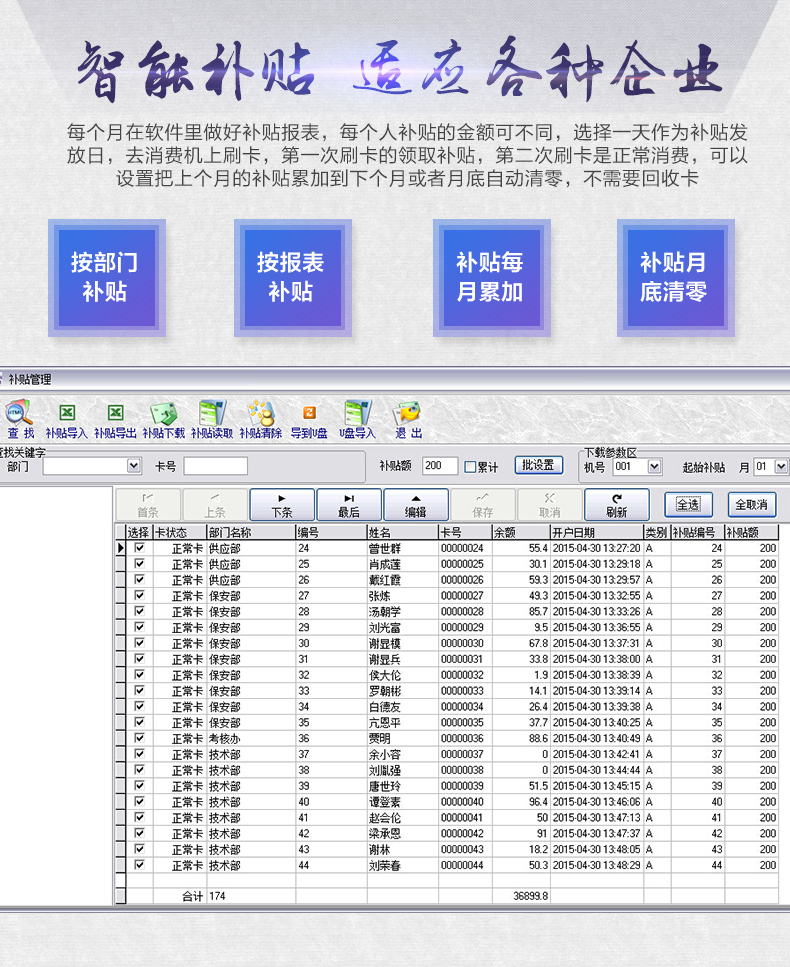Screen dimensions: 790x967
Task: Click the 退出 exit icon
Action: click(x=408, y=419)
